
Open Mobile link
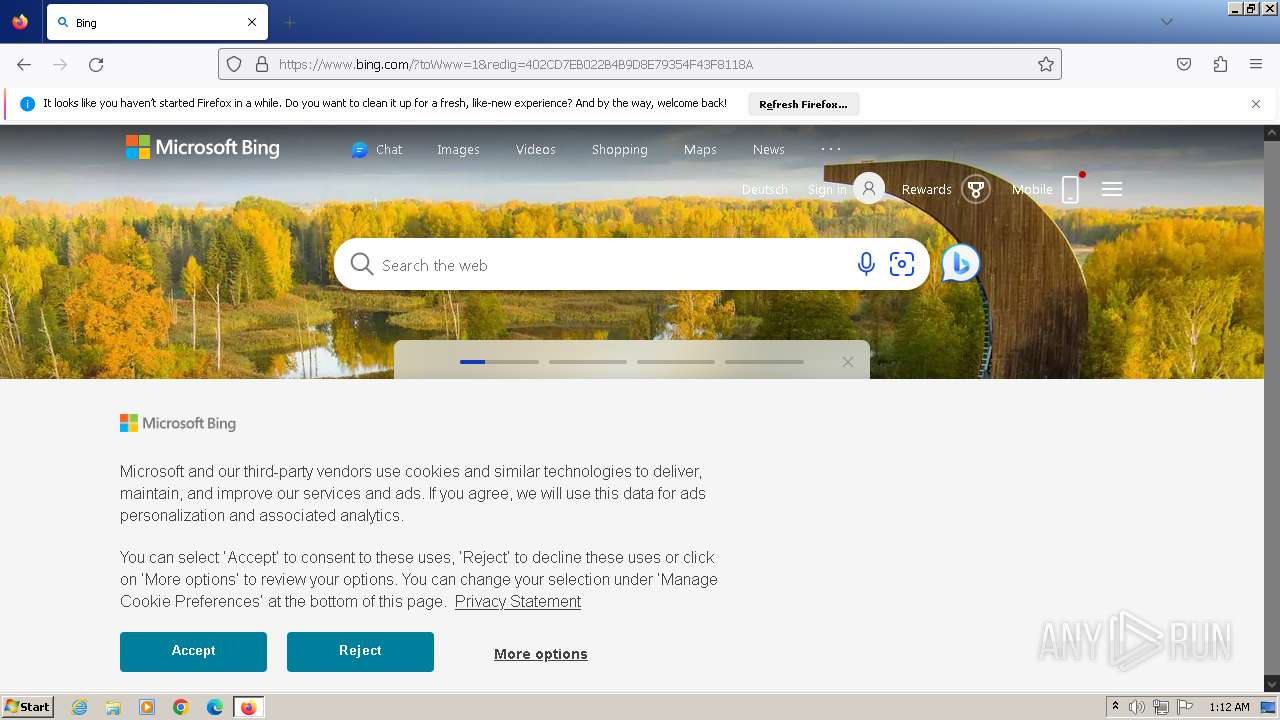click(1032, 189)
